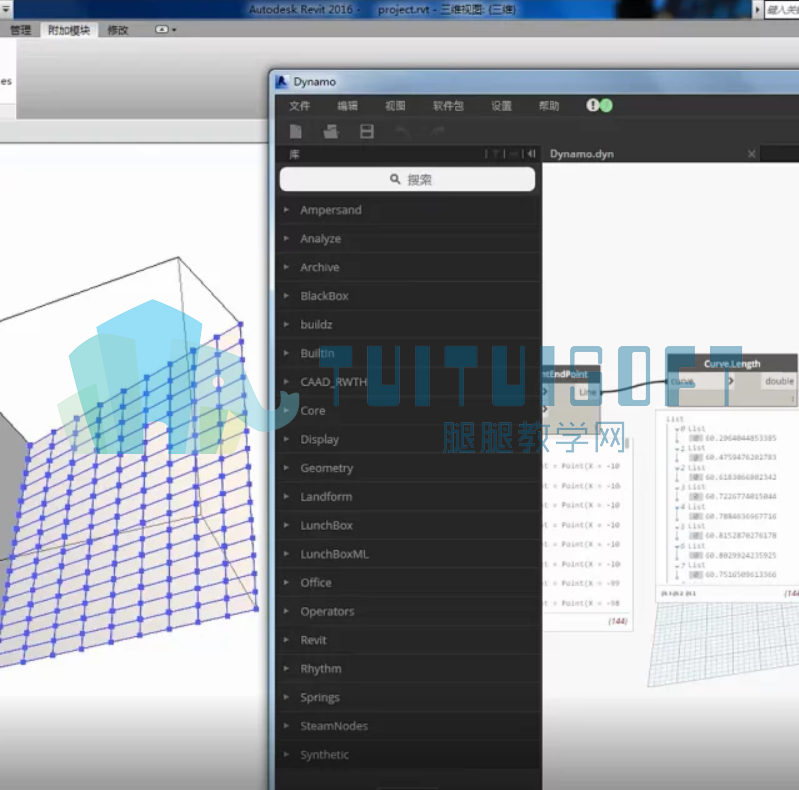Open the 文件 menu in Dynamo
The image size is (799, 790).
300,106
